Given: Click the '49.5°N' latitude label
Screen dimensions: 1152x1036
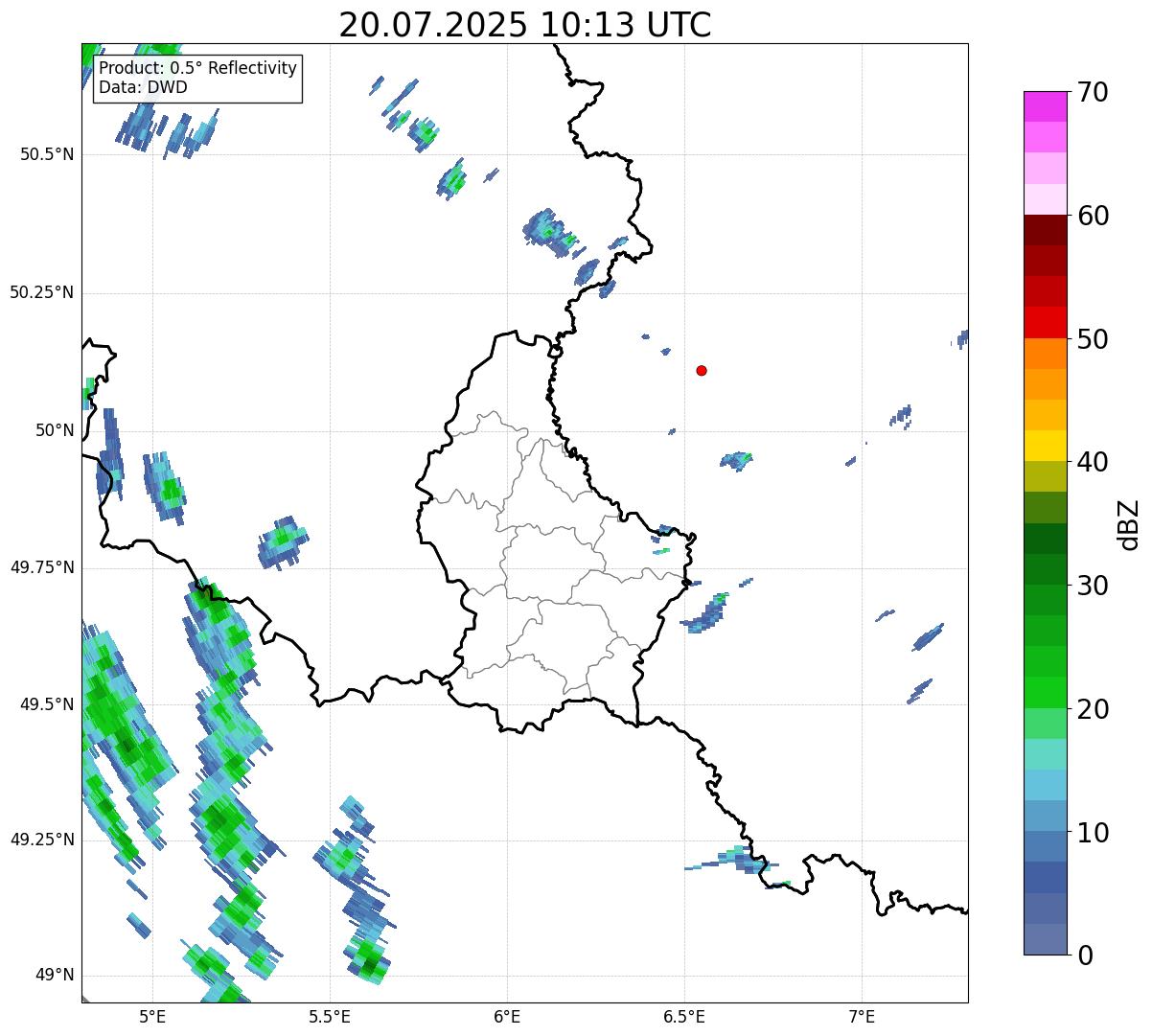Looking at the screenshot, I should coord(46,704).
